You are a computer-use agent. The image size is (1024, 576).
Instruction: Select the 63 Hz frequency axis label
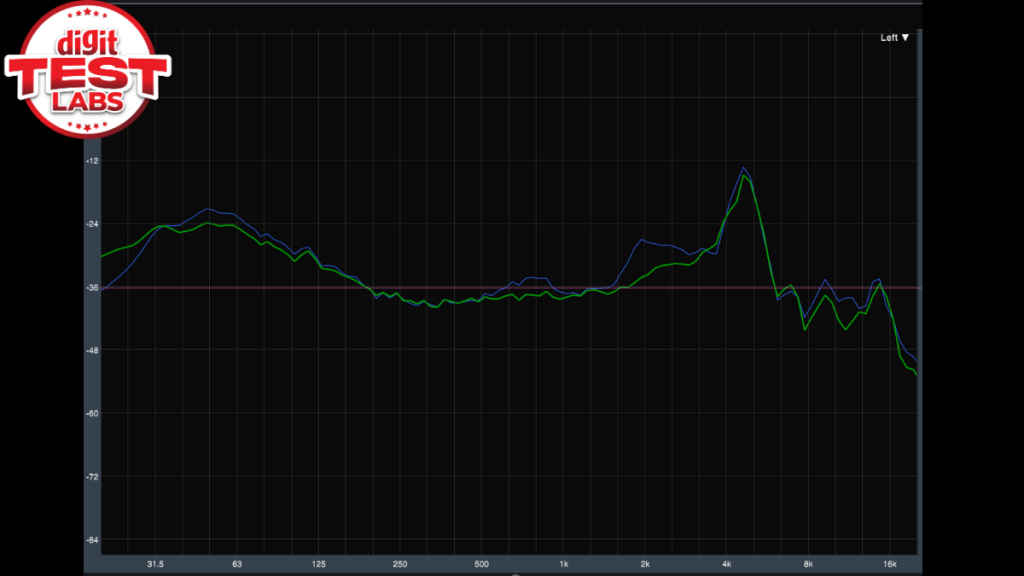(x=237, y=564)
